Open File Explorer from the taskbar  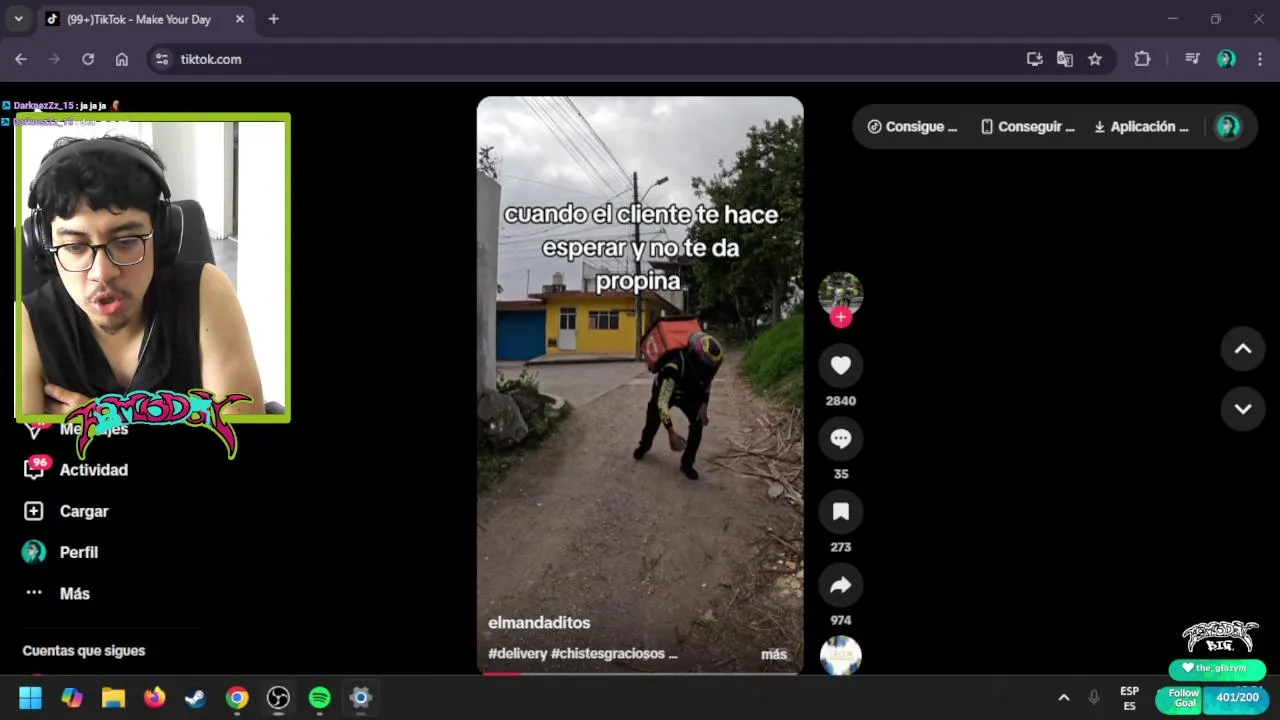113,697
